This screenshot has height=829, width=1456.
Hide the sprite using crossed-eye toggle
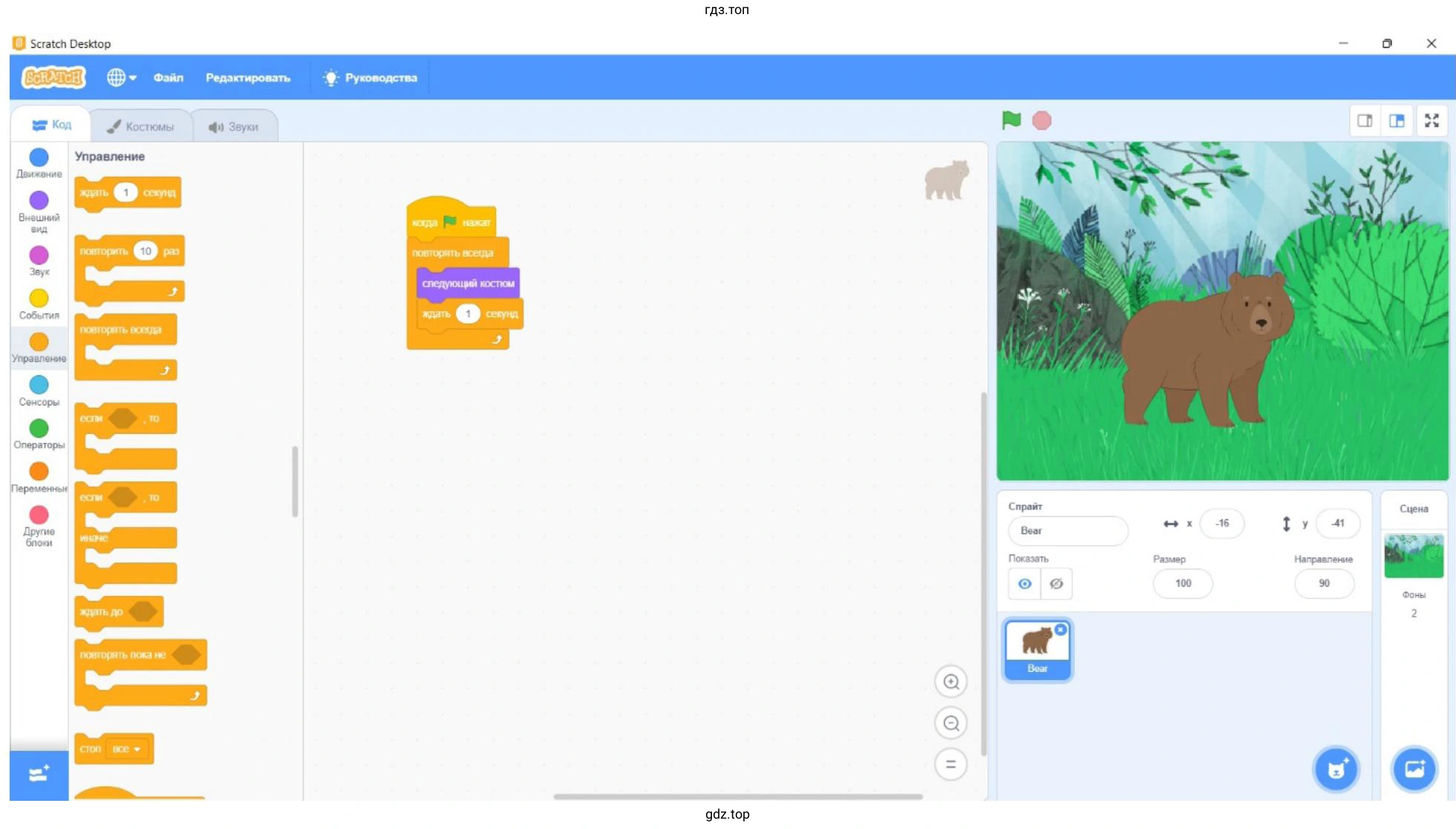tap(1056, 584)
